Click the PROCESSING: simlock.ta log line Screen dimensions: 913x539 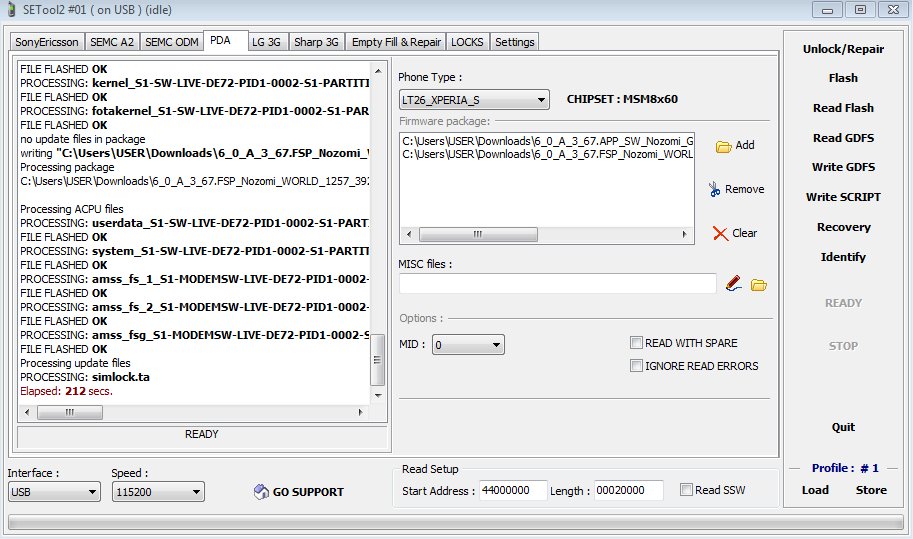85,377
